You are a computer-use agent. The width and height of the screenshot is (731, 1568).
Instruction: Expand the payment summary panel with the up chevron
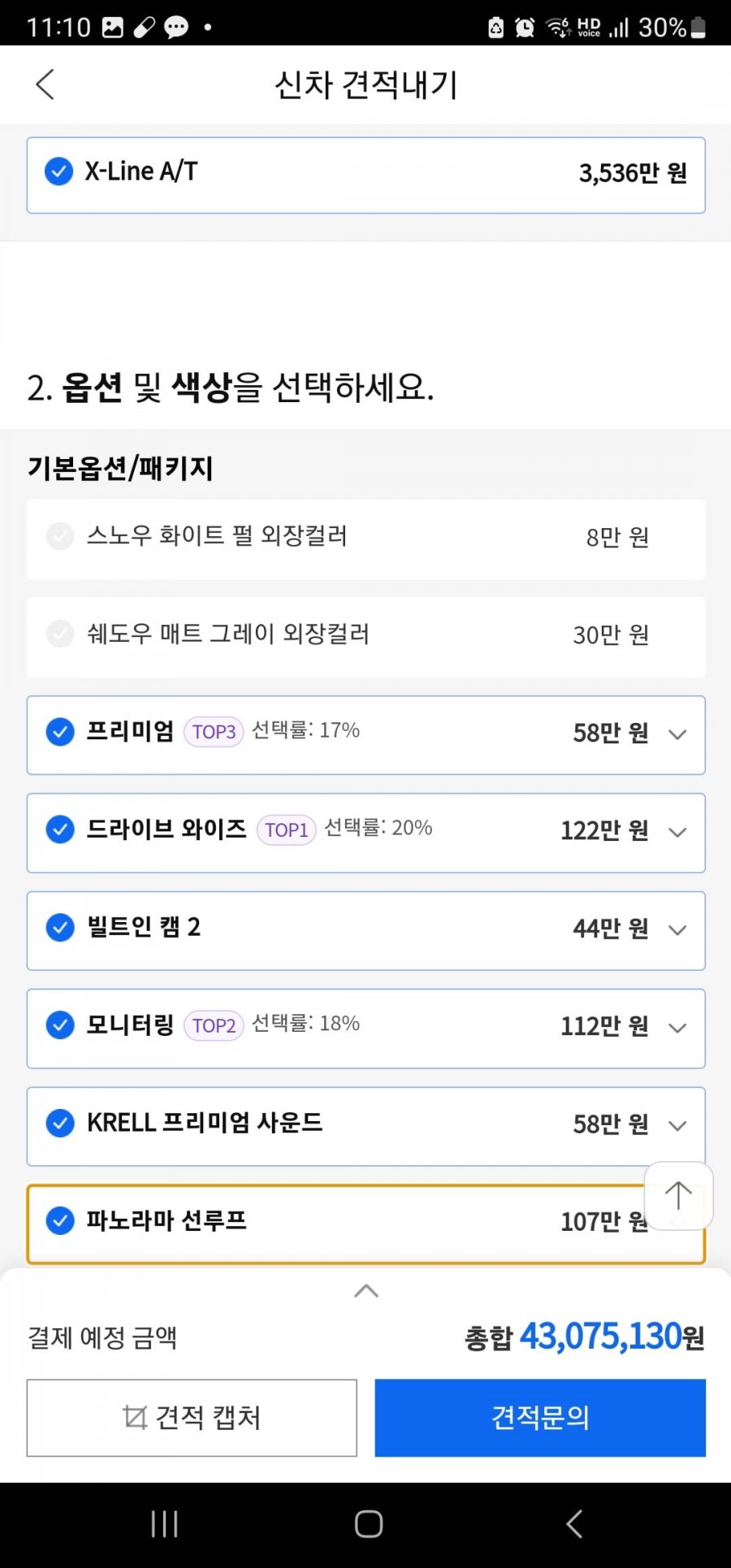point(366,1290)
